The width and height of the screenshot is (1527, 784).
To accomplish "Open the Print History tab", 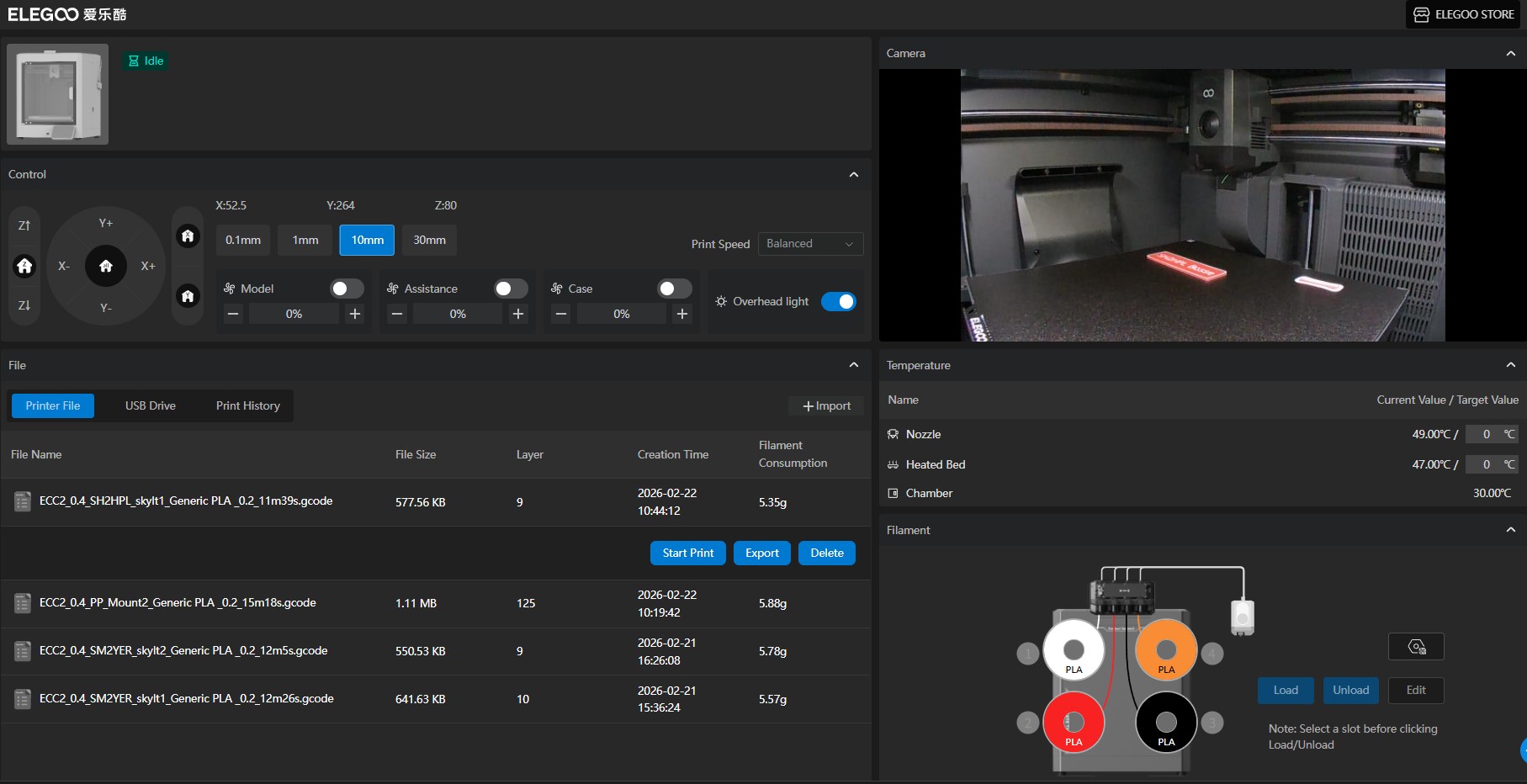I will pyautogui.click(x=247, y=405).
